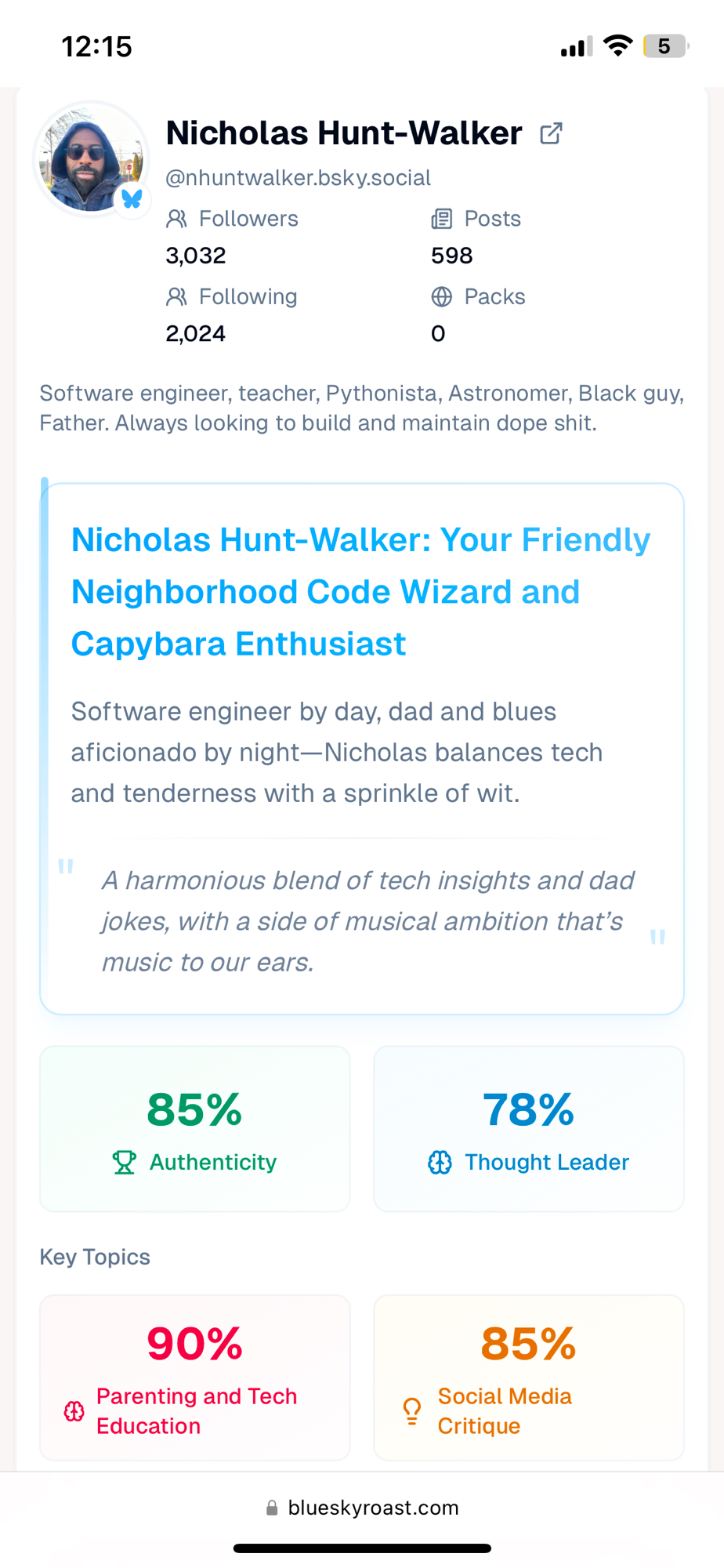Select the 85% Authenticity card
This screenshot has height=1568, width=724.
tap(195, 1128)
